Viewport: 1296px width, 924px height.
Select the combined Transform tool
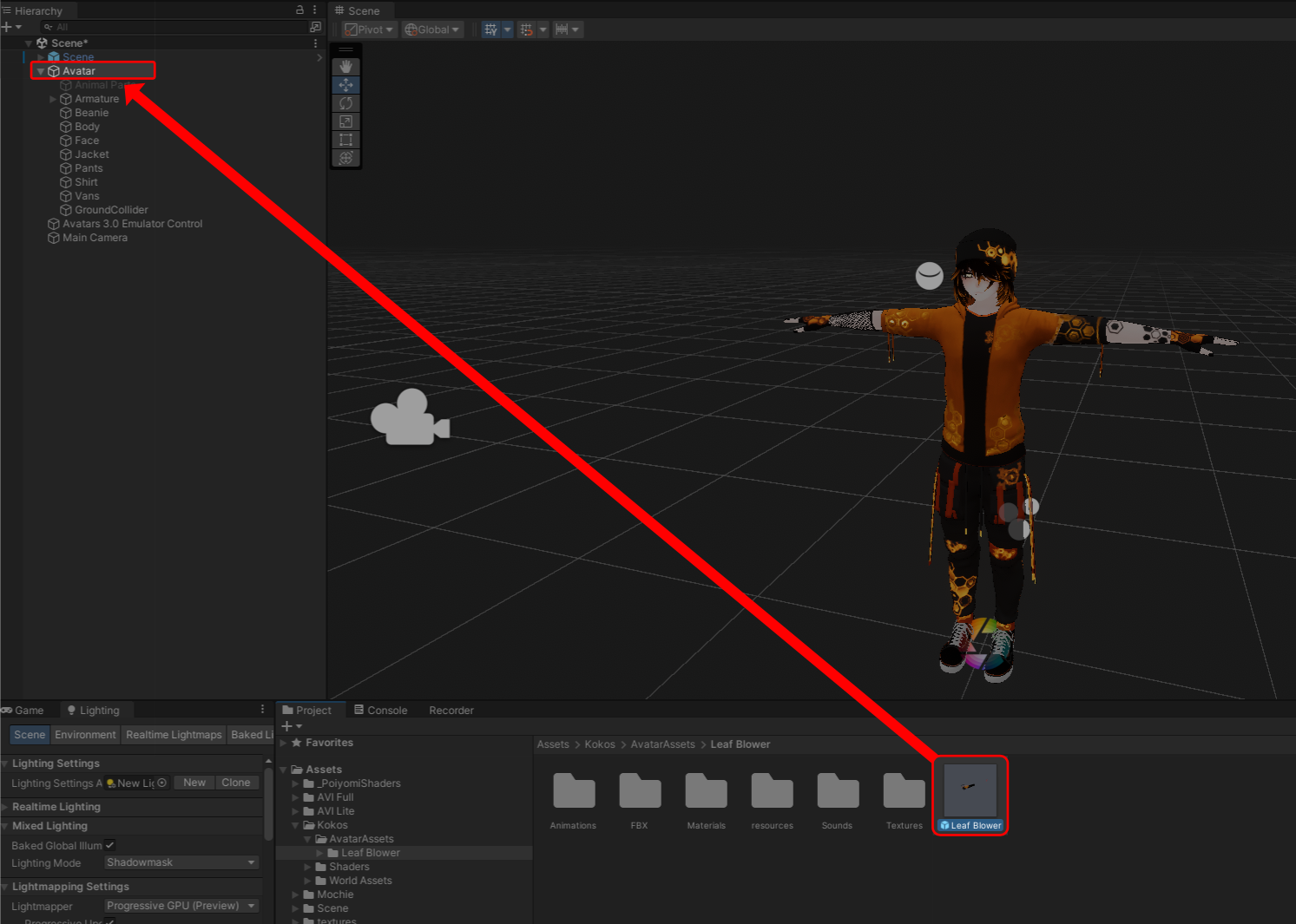[x=345, y=158]
